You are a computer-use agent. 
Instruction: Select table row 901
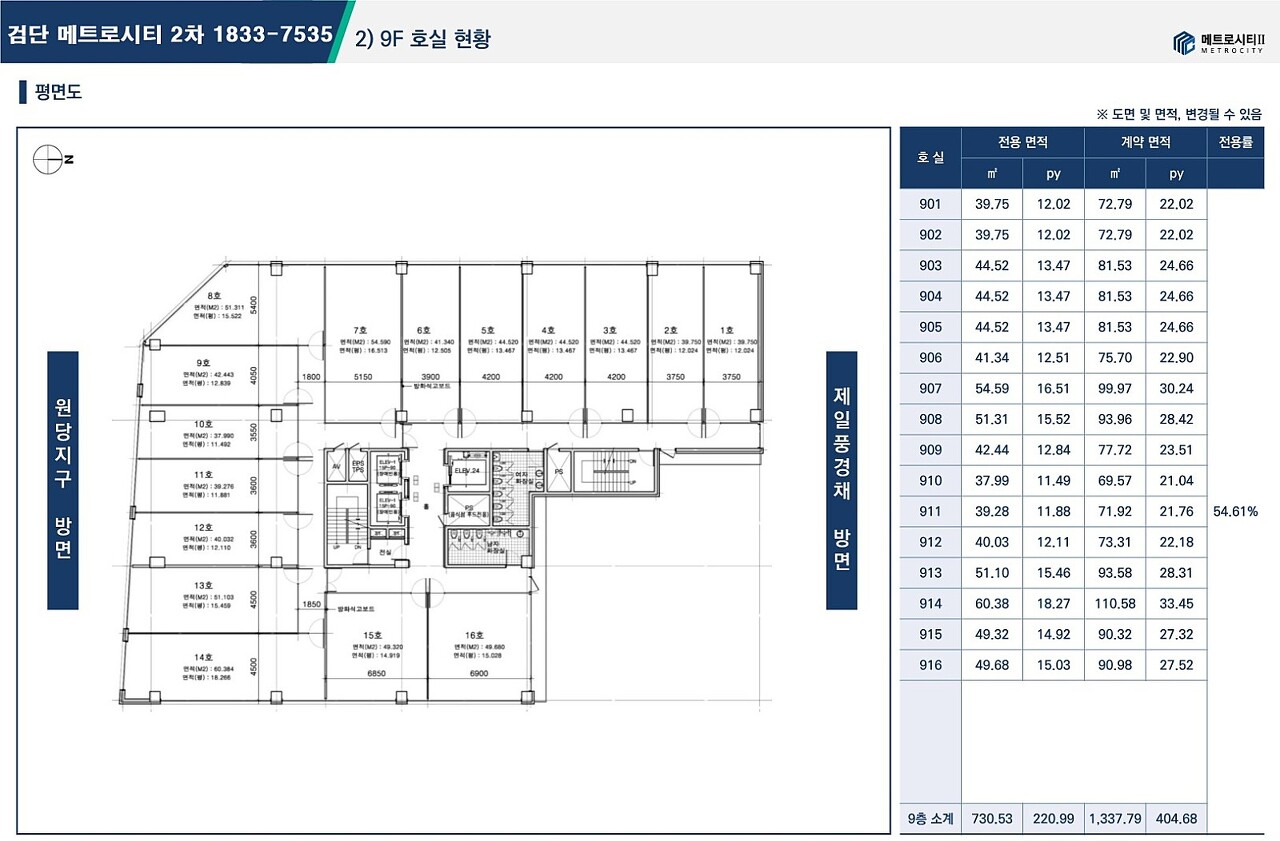coord(1053,204)
